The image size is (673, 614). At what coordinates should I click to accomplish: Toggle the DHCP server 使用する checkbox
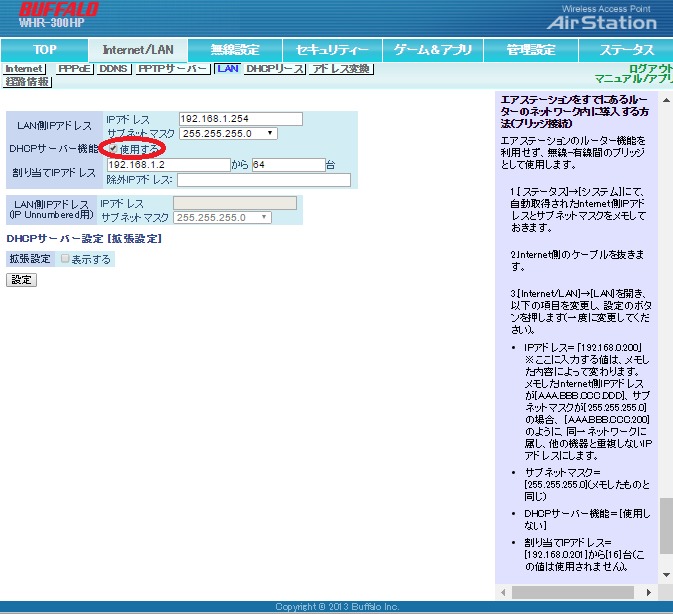pyautogui.click(x=112, y=148)
